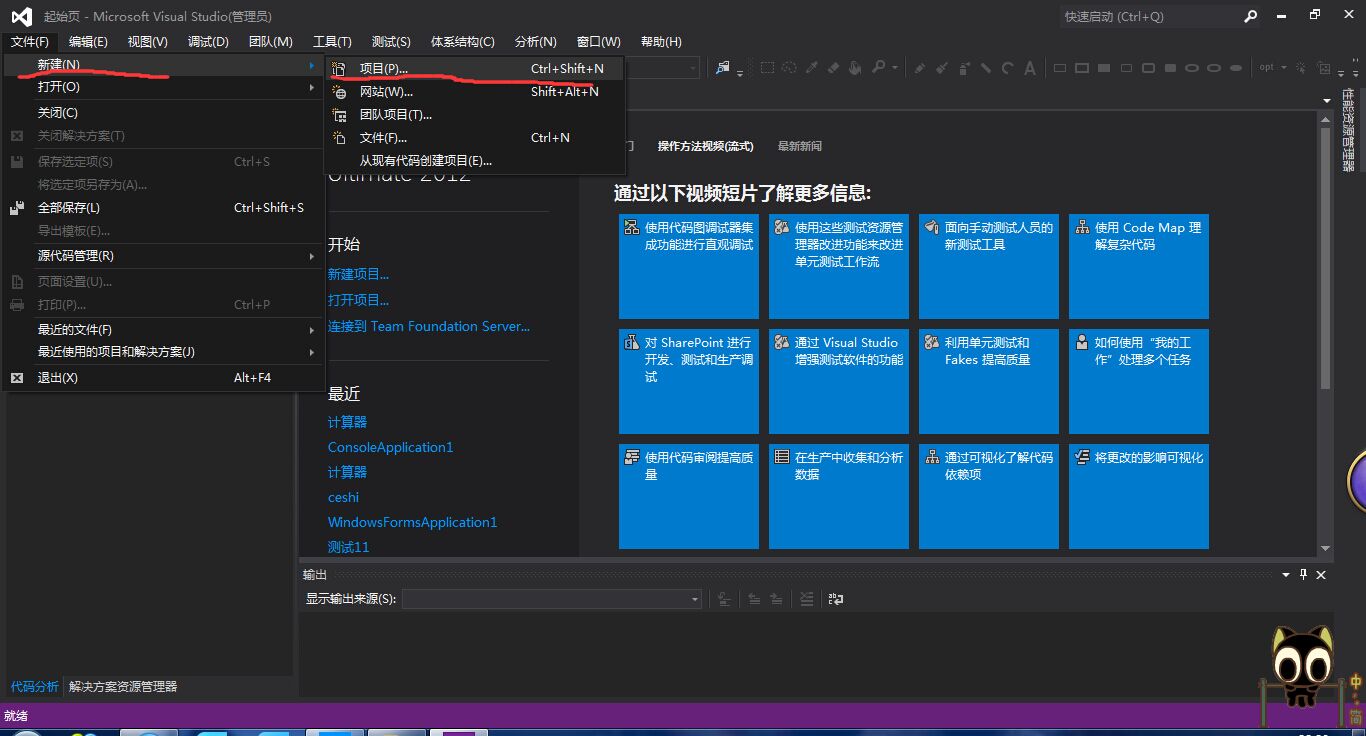This screenshot has width=1366, height=736.
Task: Open the 工具(T) menu
Action: coord(332,42)
